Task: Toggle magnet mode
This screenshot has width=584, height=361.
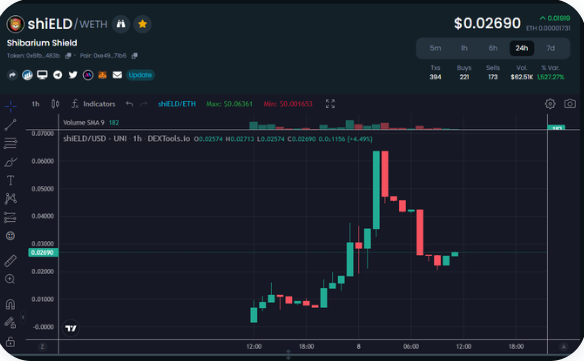Action: tap(10, 304)
